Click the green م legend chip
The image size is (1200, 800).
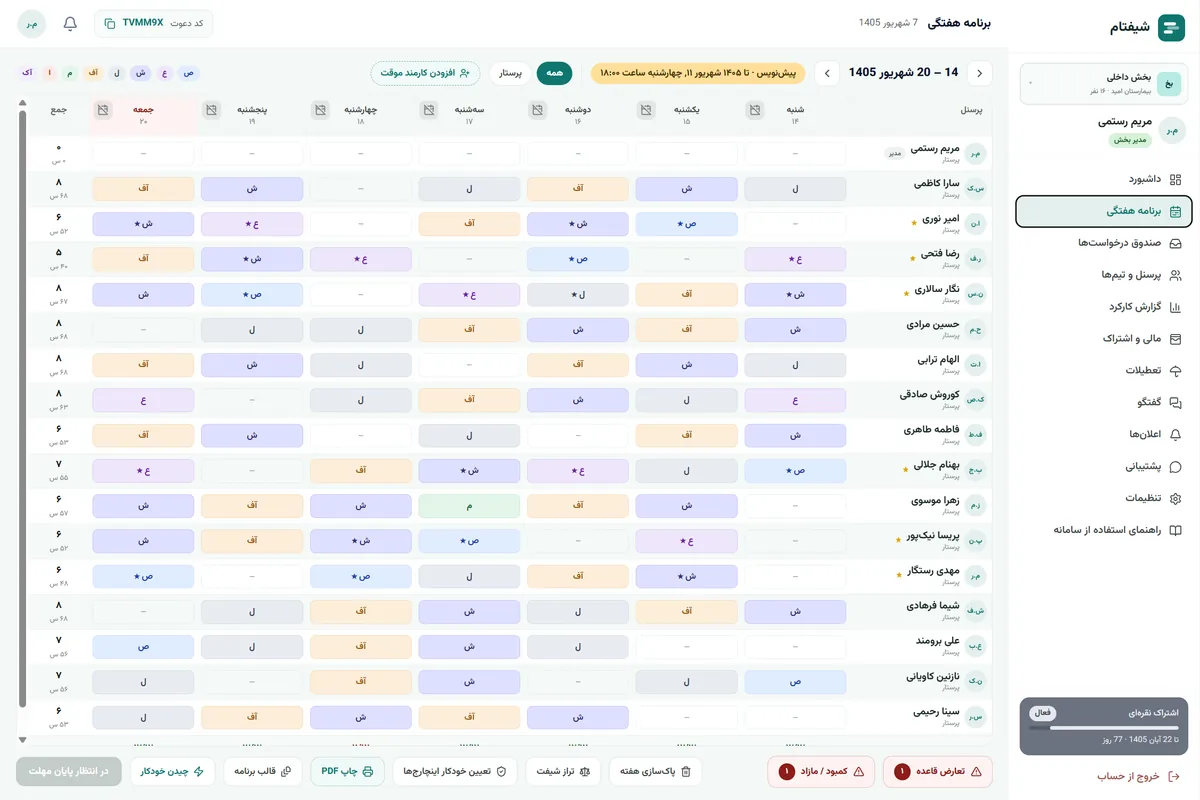point(70,73)
